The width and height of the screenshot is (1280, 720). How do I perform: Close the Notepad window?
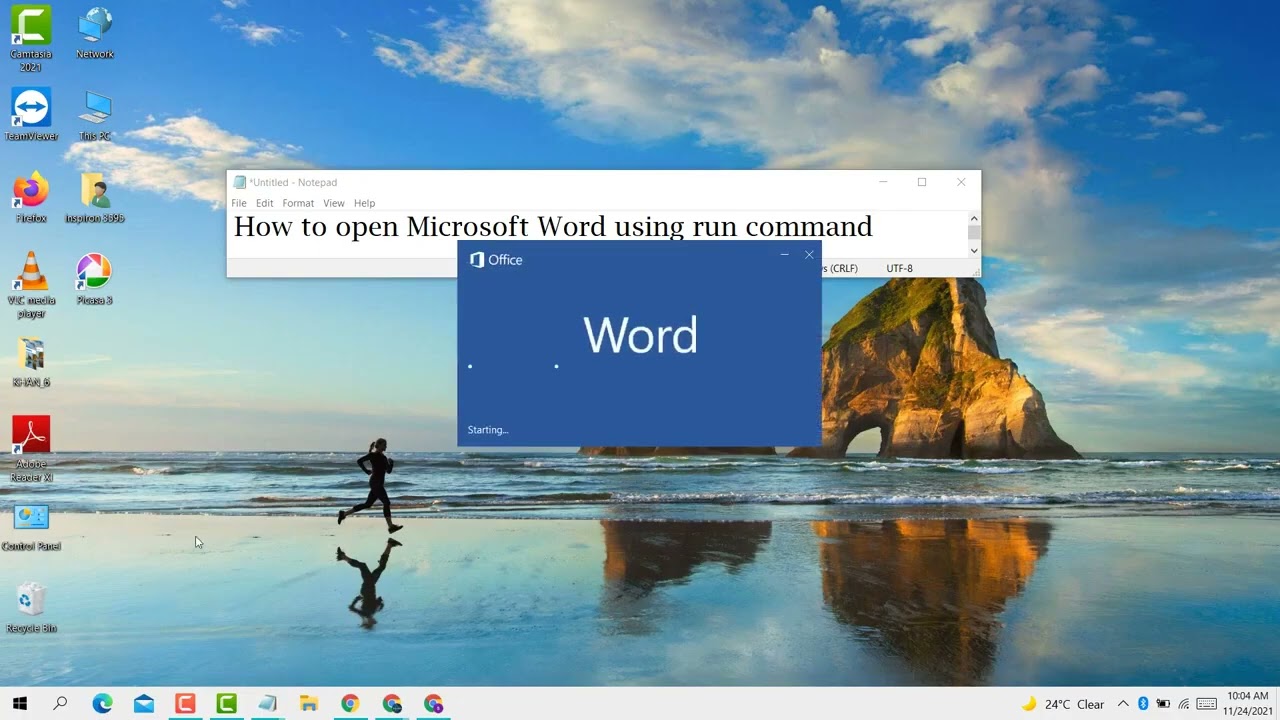point(961,182)
